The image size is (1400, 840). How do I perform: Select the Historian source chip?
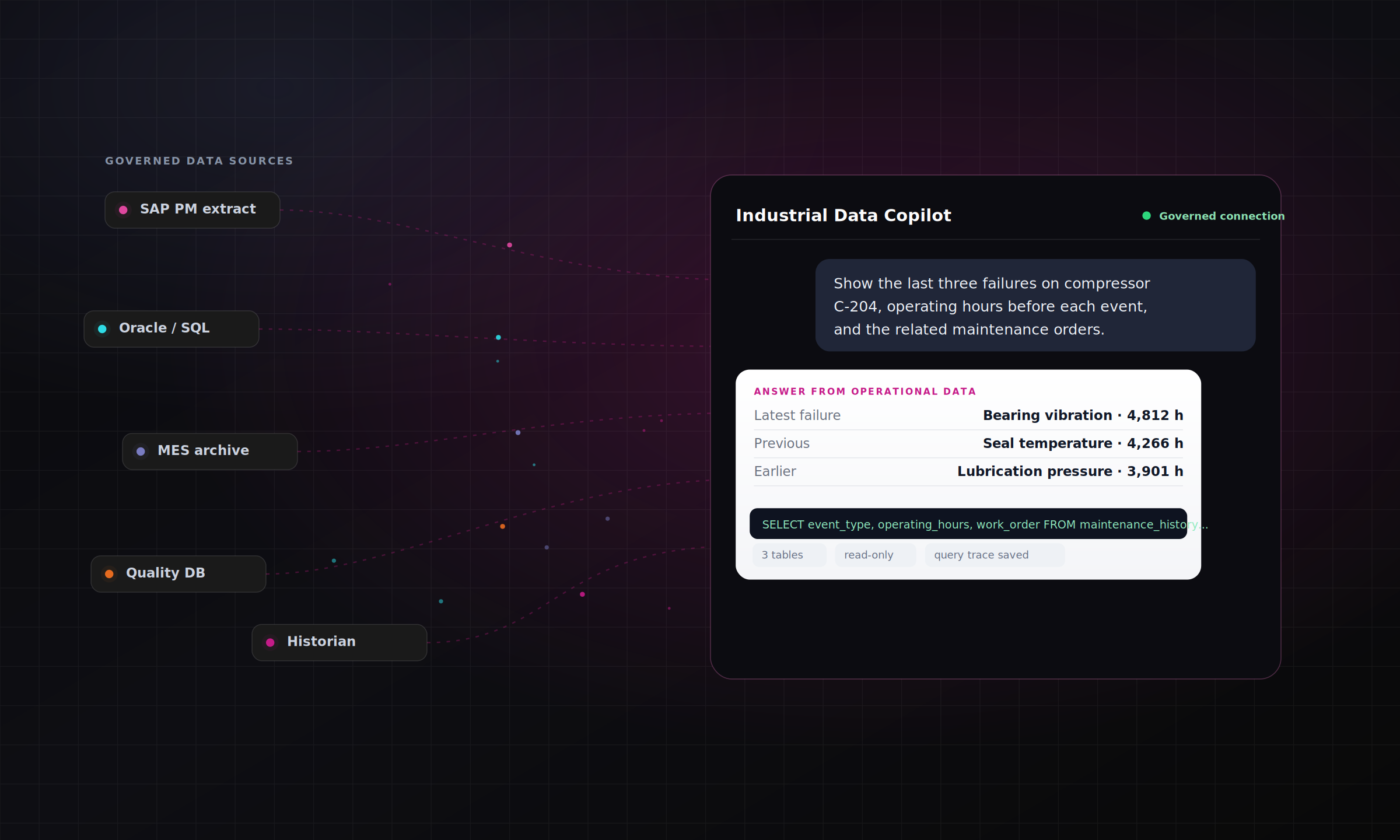(339, 642)
